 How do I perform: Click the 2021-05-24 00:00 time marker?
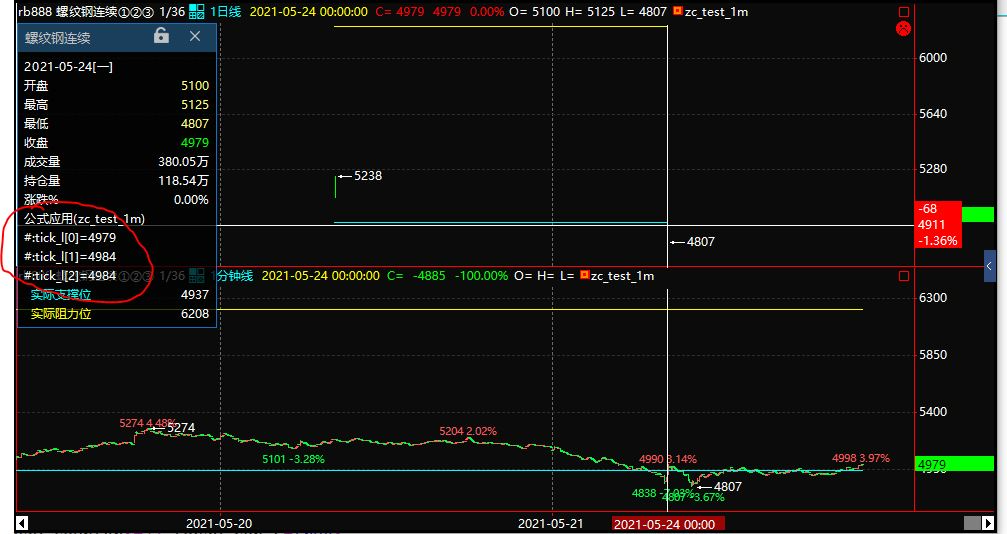(x=663, y=524)
